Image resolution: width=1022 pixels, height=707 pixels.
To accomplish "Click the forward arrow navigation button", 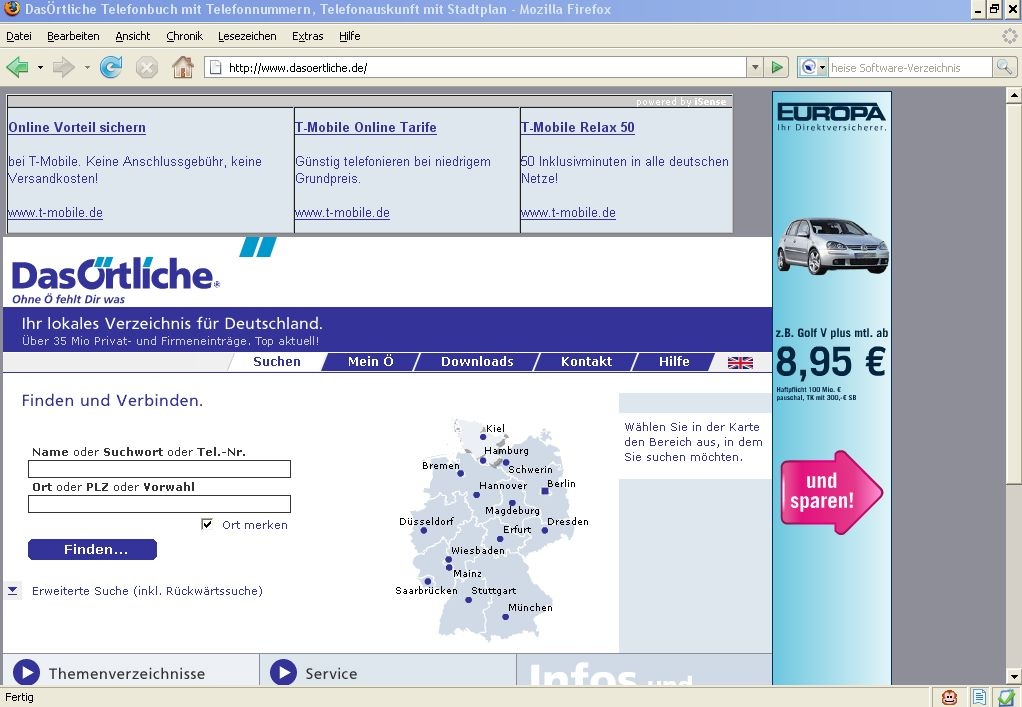I will pos(63,67).
